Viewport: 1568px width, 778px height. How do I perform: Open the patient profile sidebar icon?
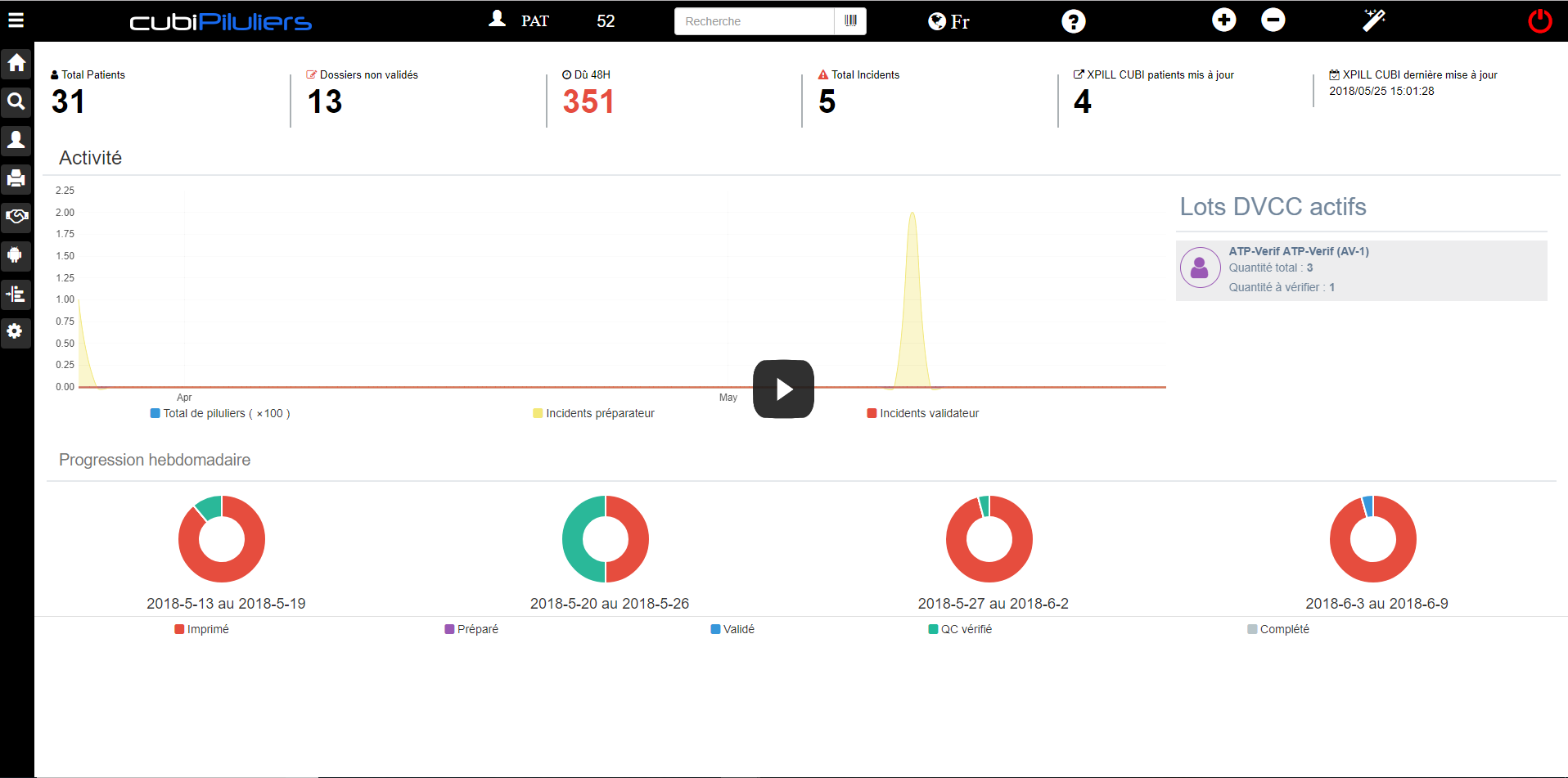pos(16,140)
